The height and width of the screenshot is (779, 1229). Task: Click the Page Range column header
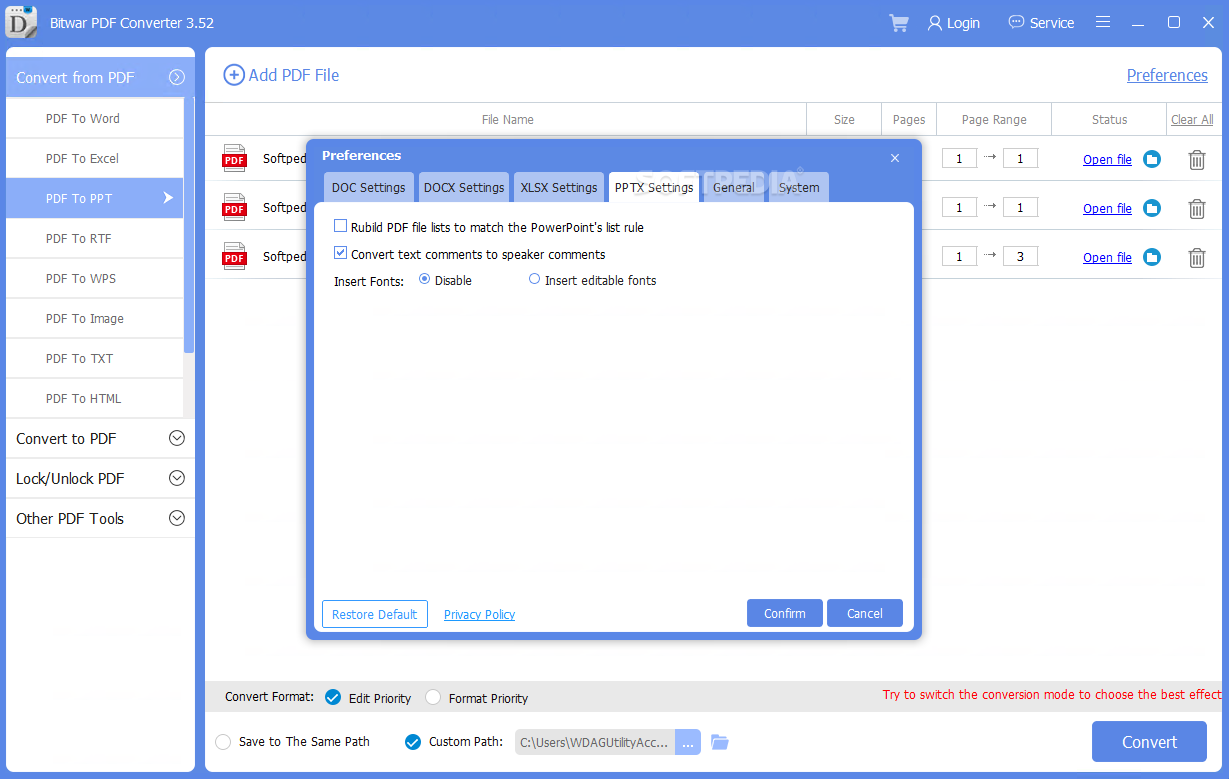tap(994, 119)
